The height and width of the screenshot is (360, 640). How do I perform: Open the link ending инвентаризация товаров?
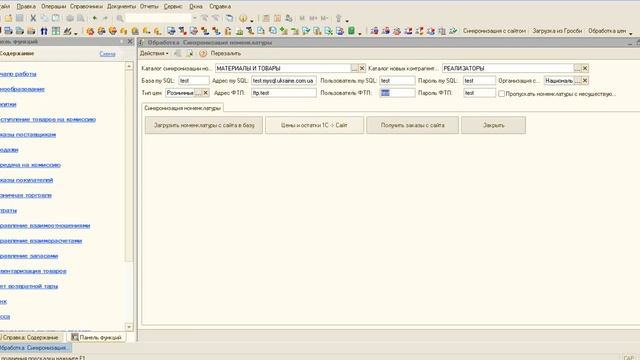pos(33,271)
